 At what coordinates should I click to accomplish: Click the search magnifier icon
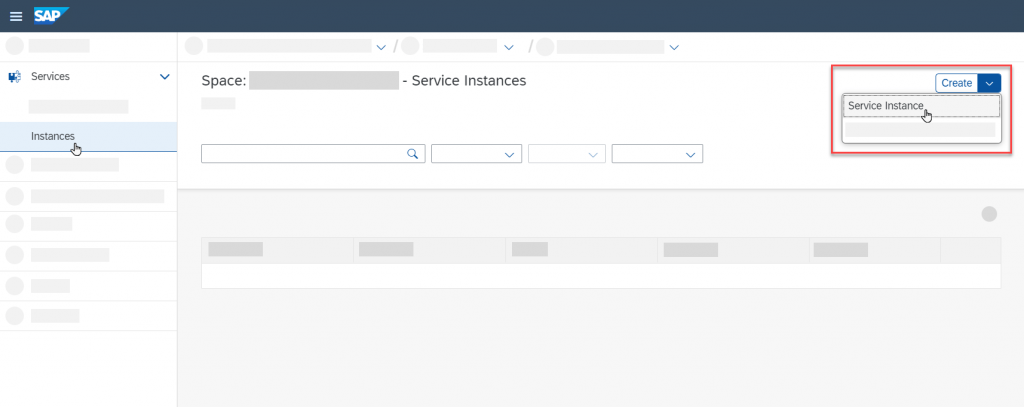(x=412, y=154)
